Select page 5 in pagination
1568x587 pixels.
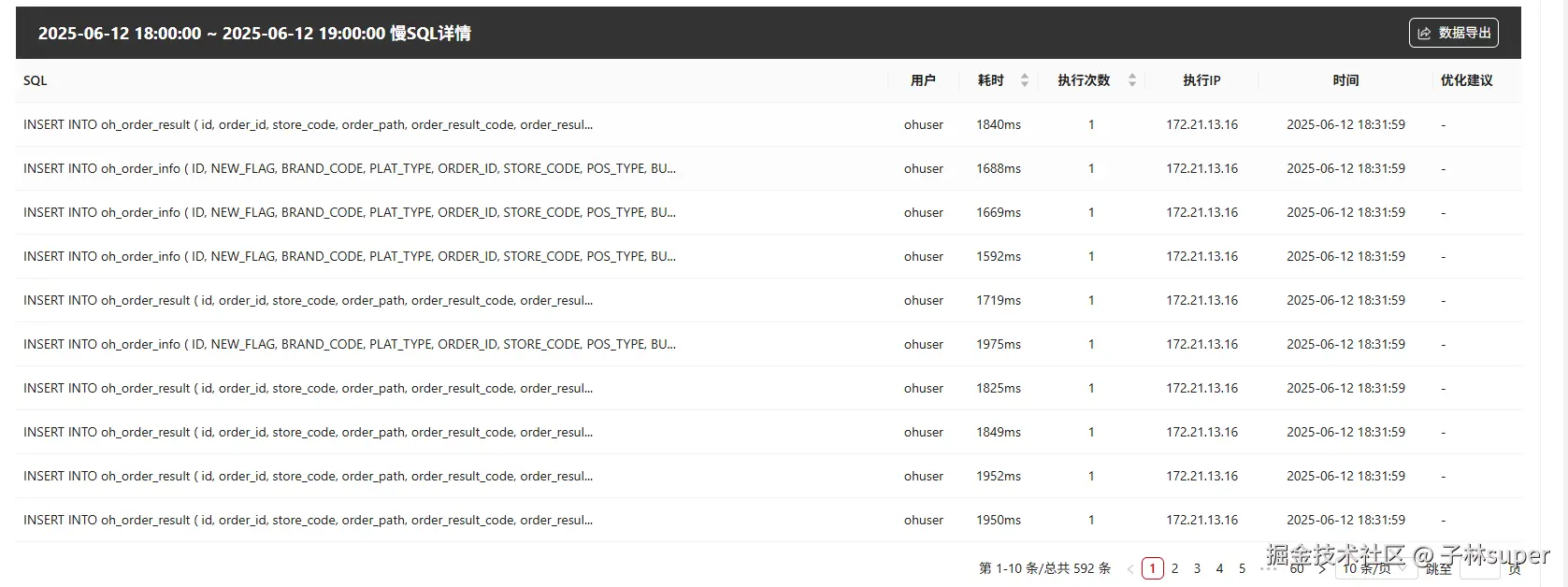pos(1242,568)
